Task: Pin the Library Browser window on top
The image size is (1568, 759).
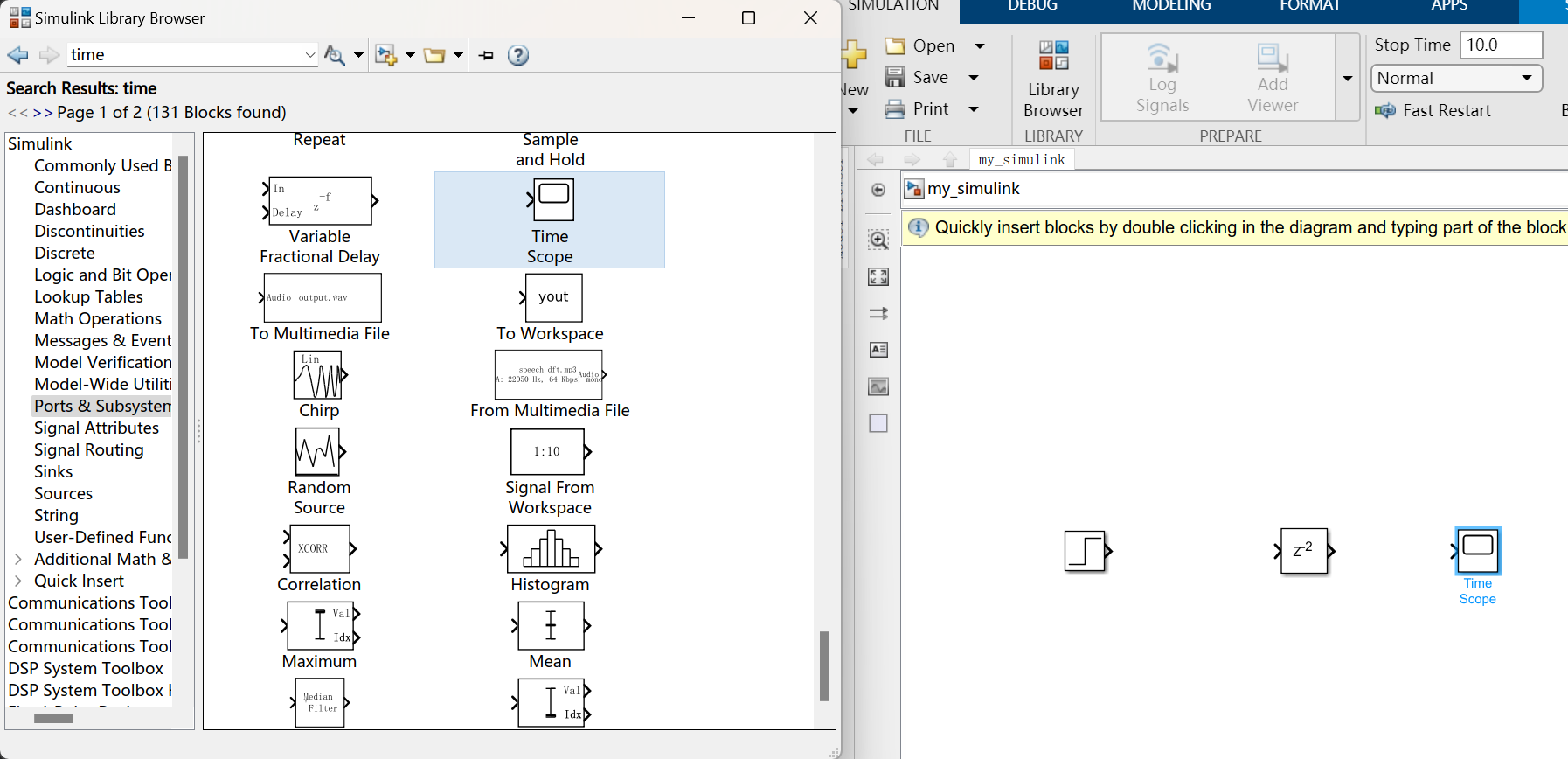Action: (x=487, y=55)
